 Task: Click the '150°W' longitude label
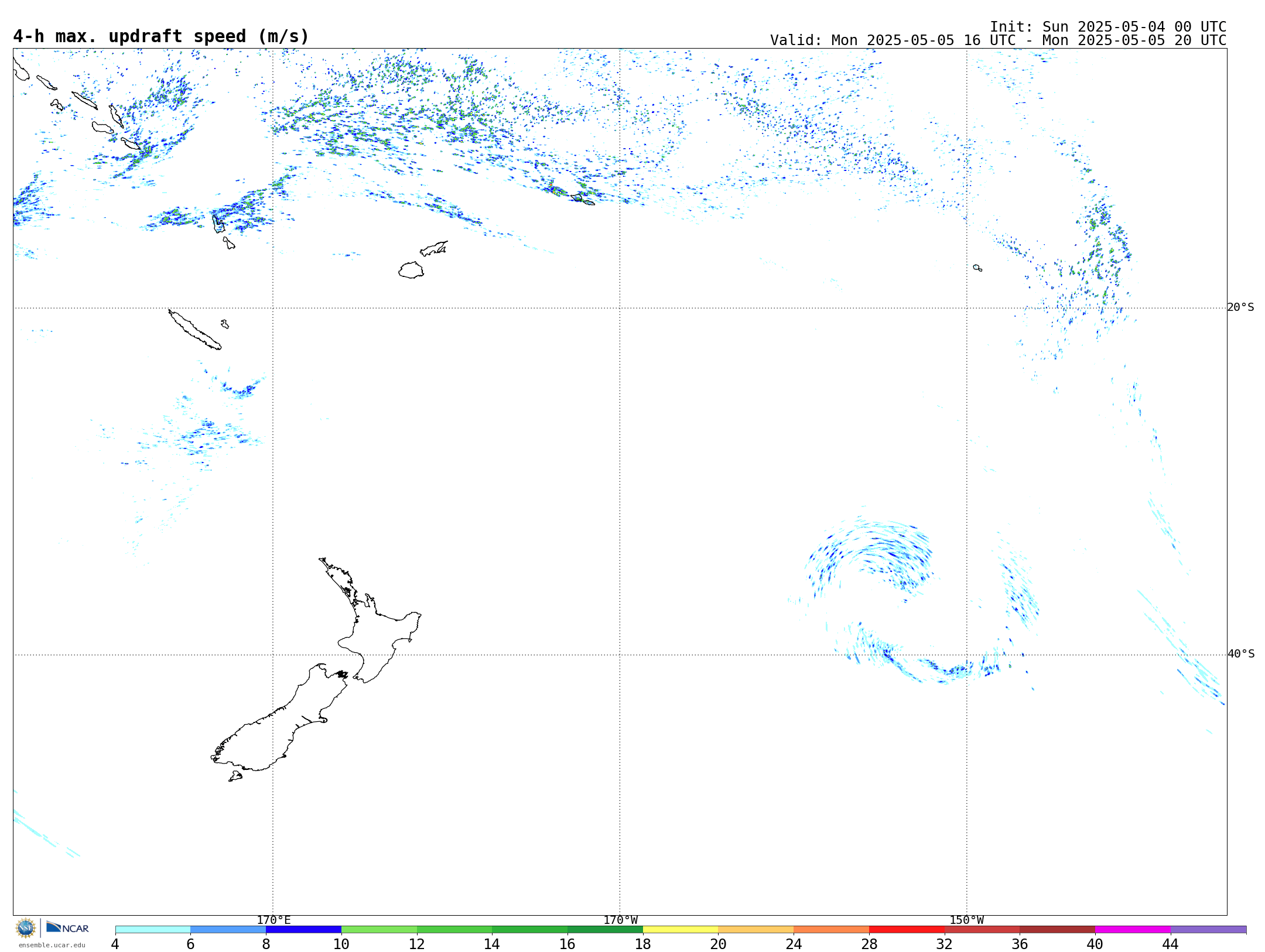pyautogui.click(x=966, y=920)
